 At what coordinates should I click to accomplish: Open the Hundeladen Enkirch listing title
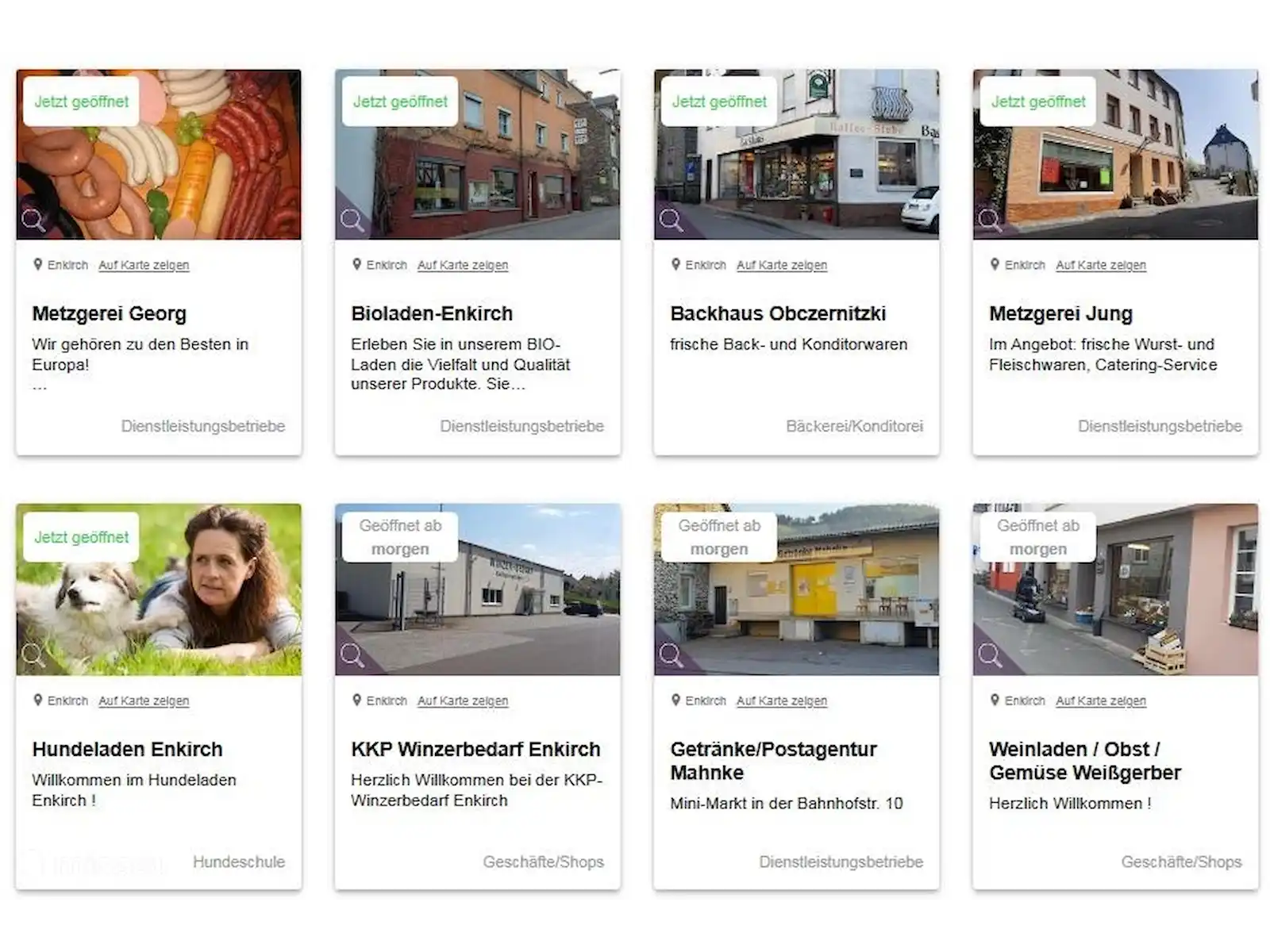(127, 749)
